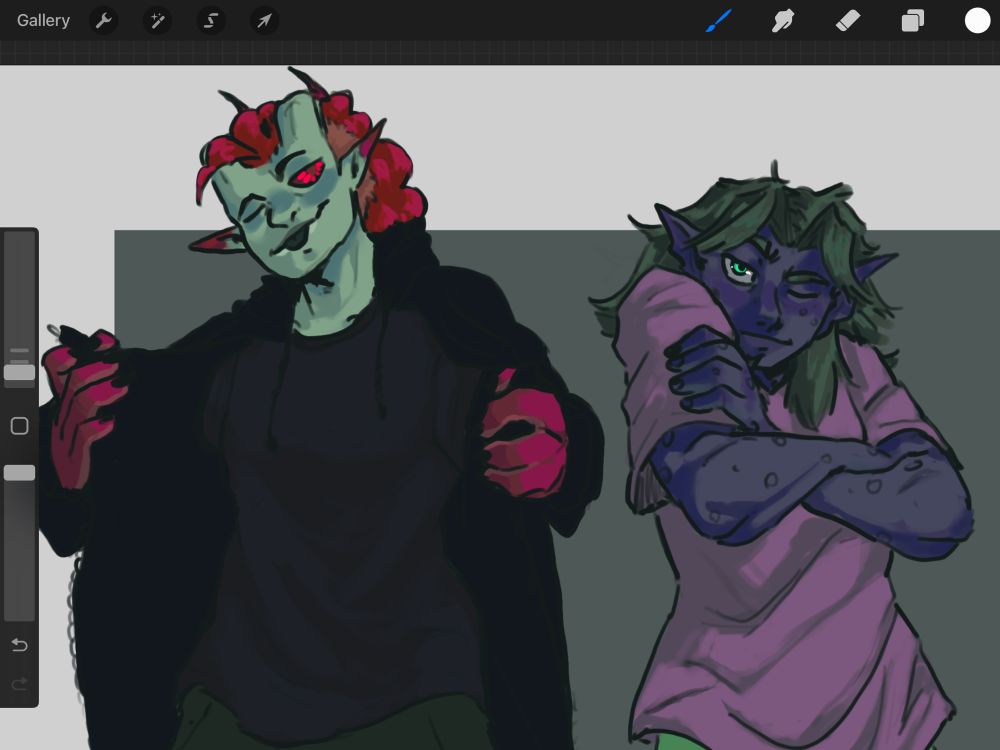1000x750 pixels.
Task: Open the Actions menu via wrench icon
Action: point(104,20)
